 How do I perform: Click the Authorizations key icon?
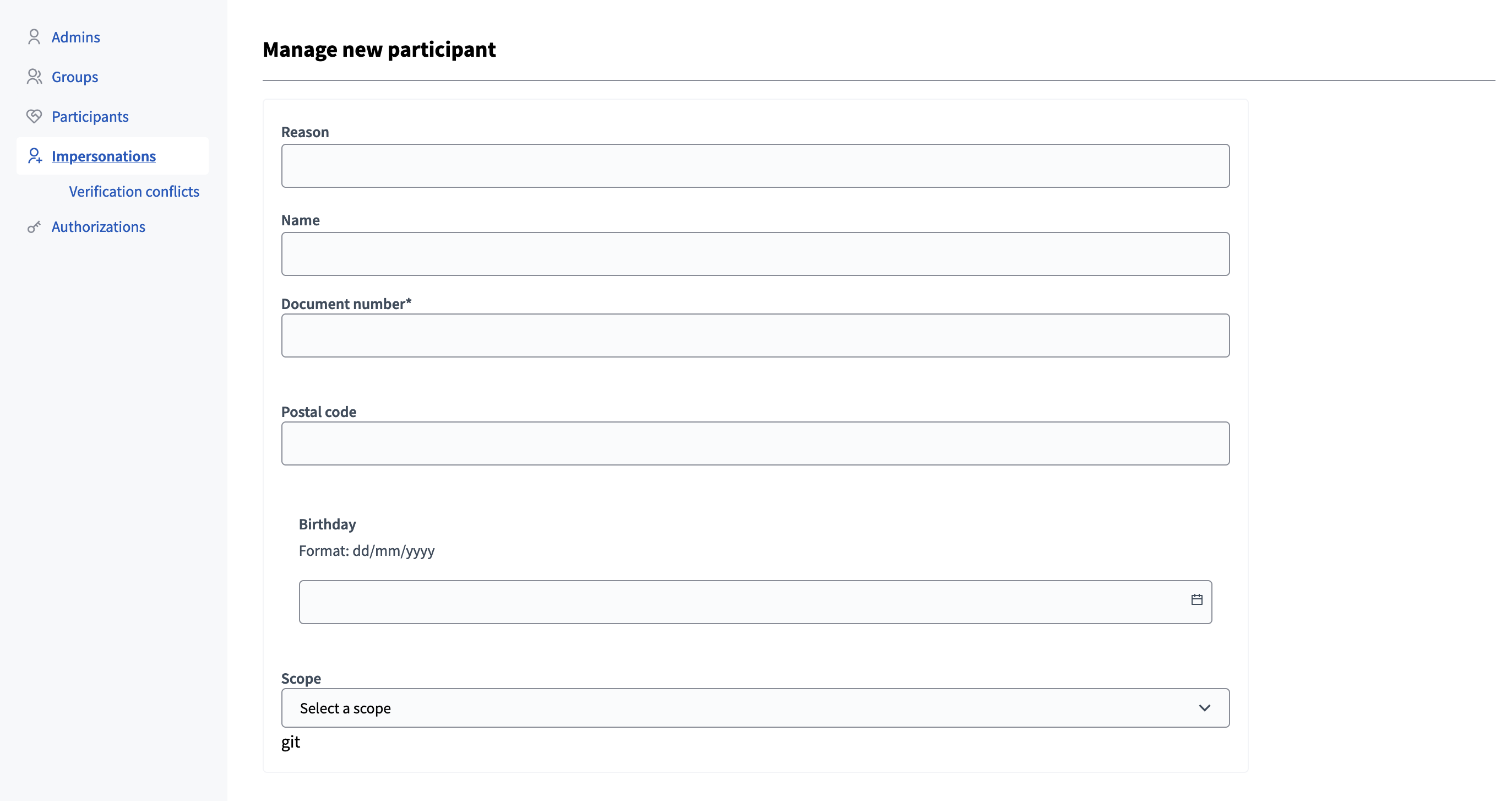click(x=34, y=226)
